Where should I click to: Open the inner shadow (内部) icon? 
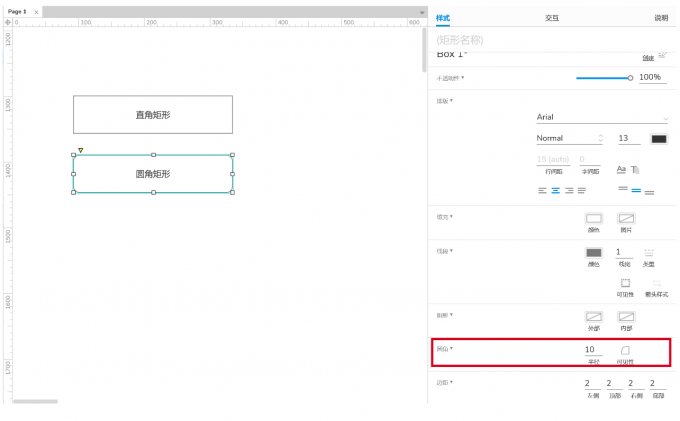coord(626,317)
